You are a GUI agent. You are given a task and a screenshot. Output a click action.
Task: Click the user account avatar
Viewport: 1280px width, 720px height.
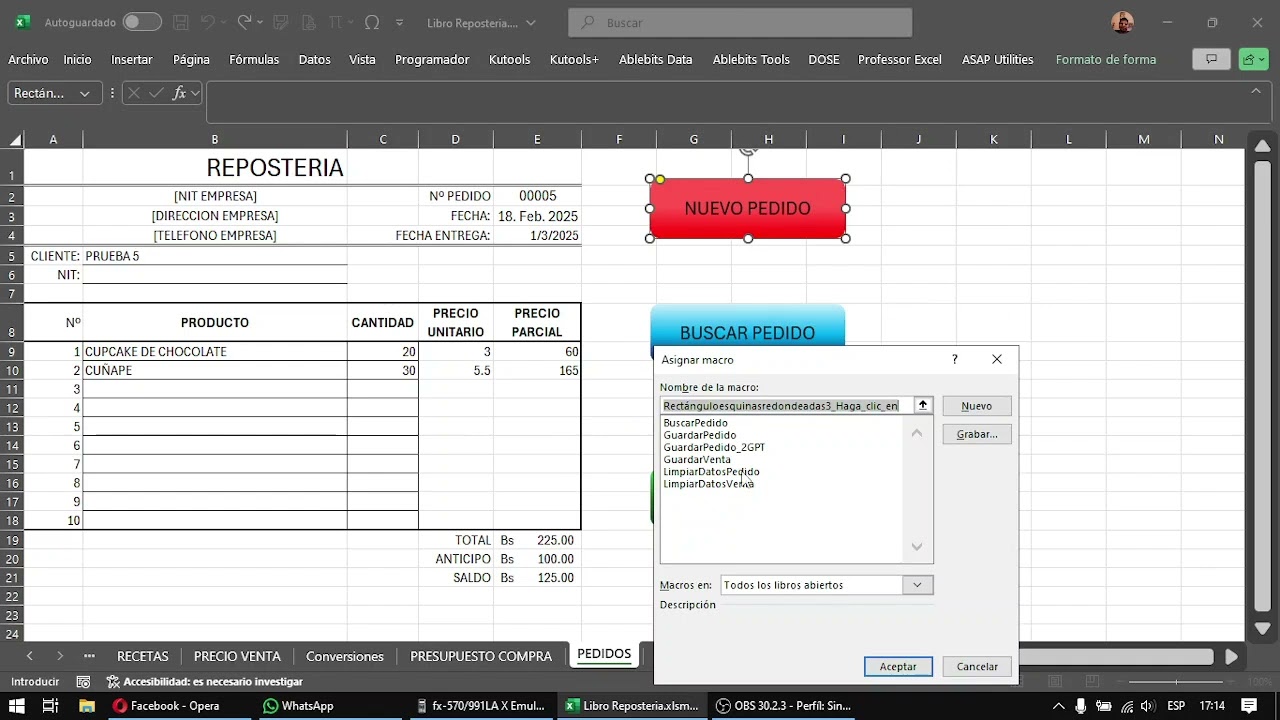1123,22
